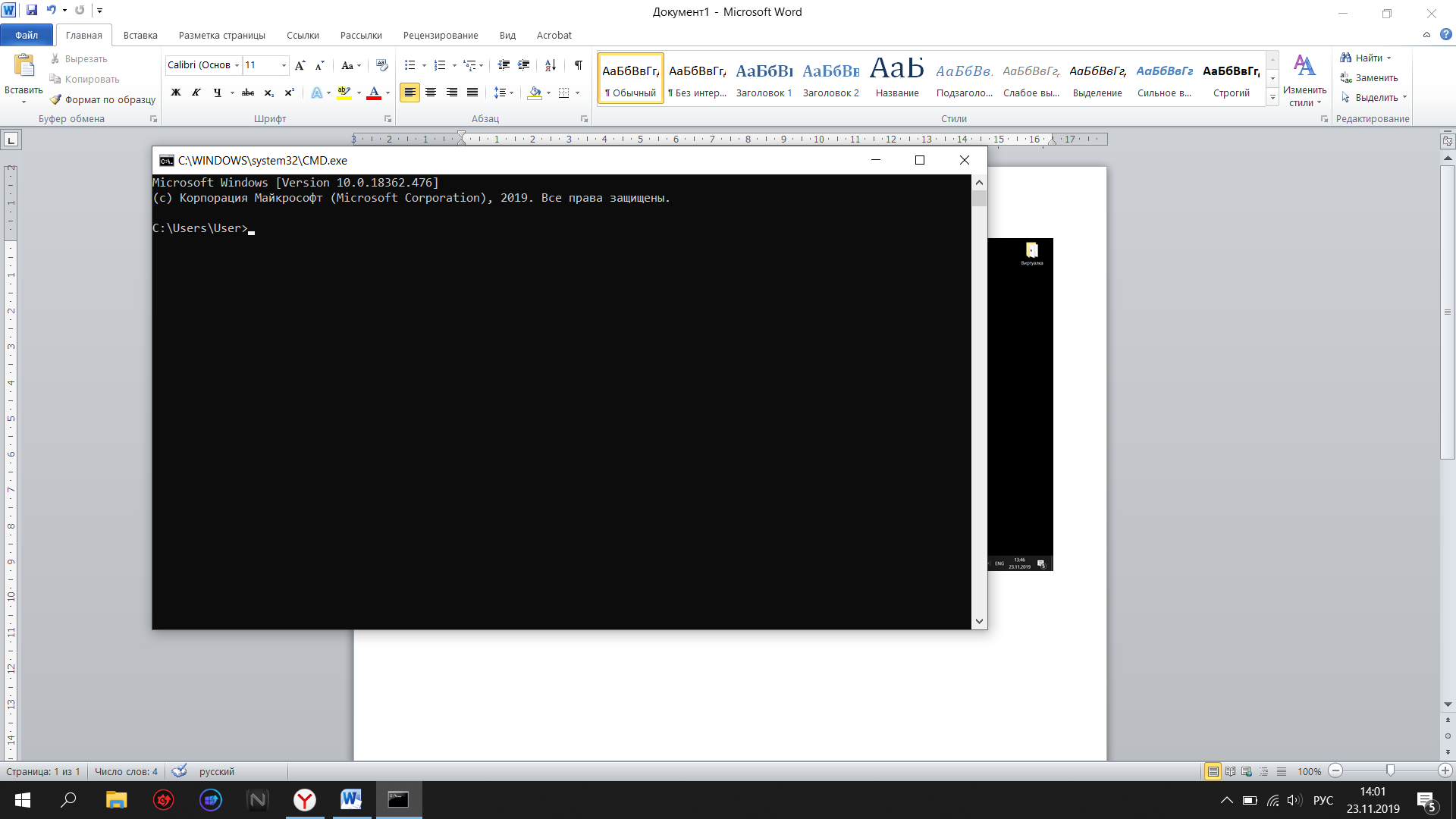Switch to Full Screen Reading view icon
1456x819 pixels.
pyautogui.click(x=1230, y=771)
